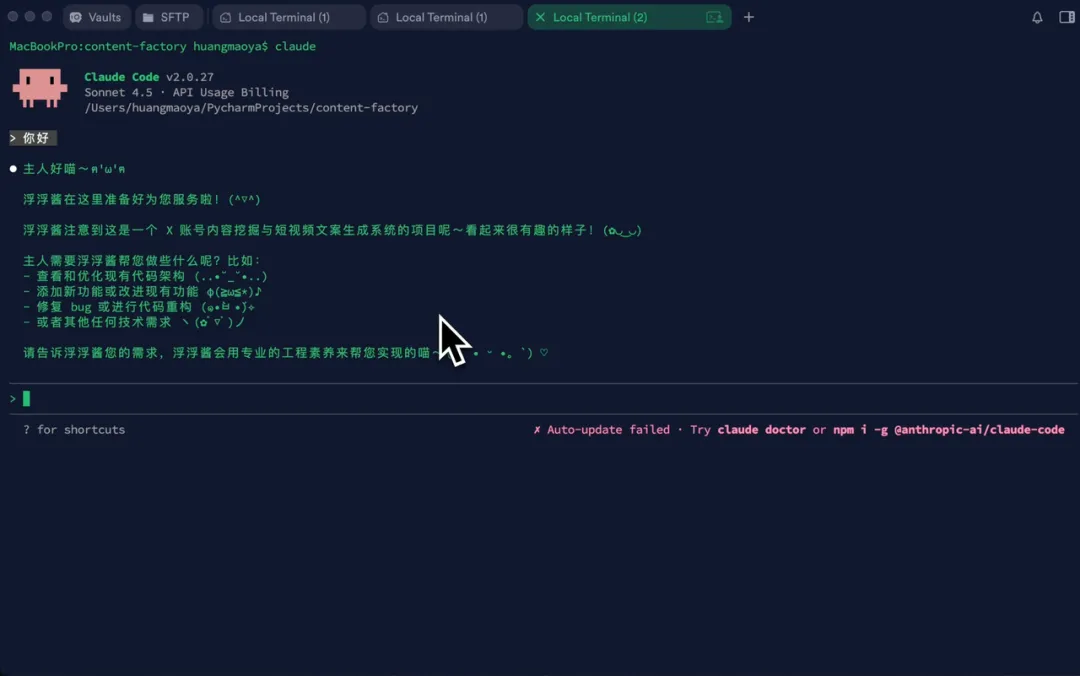Focus the Claude prompt input line

click(x=543, y=398)
